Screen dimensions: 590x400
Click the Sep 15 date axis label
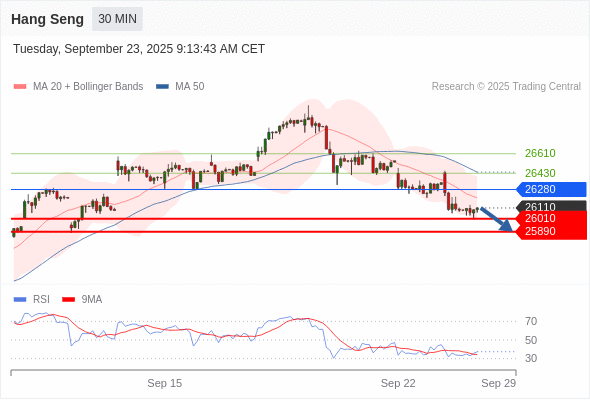(164, 383)
